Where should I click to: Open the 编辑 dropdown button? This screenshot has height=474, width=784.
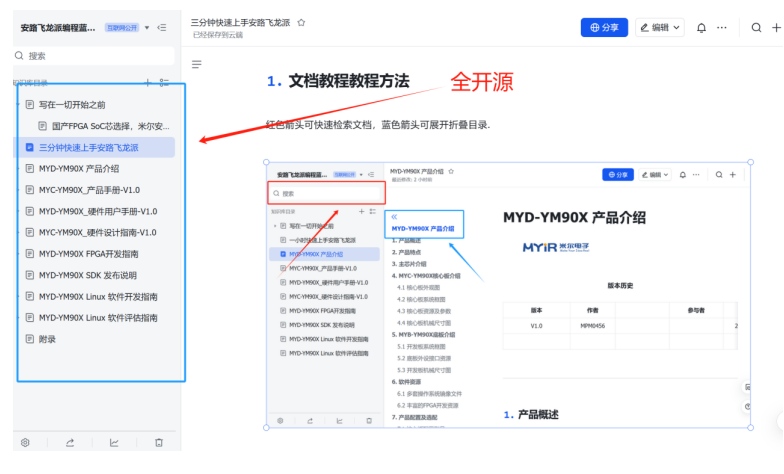click(660, 28)
